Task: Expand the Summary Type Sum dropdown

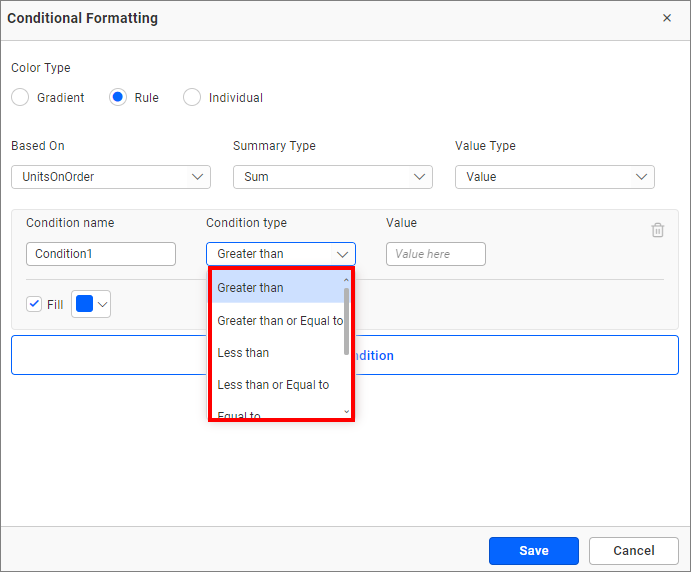Action: pyautogui.click(x=333, y=177)
